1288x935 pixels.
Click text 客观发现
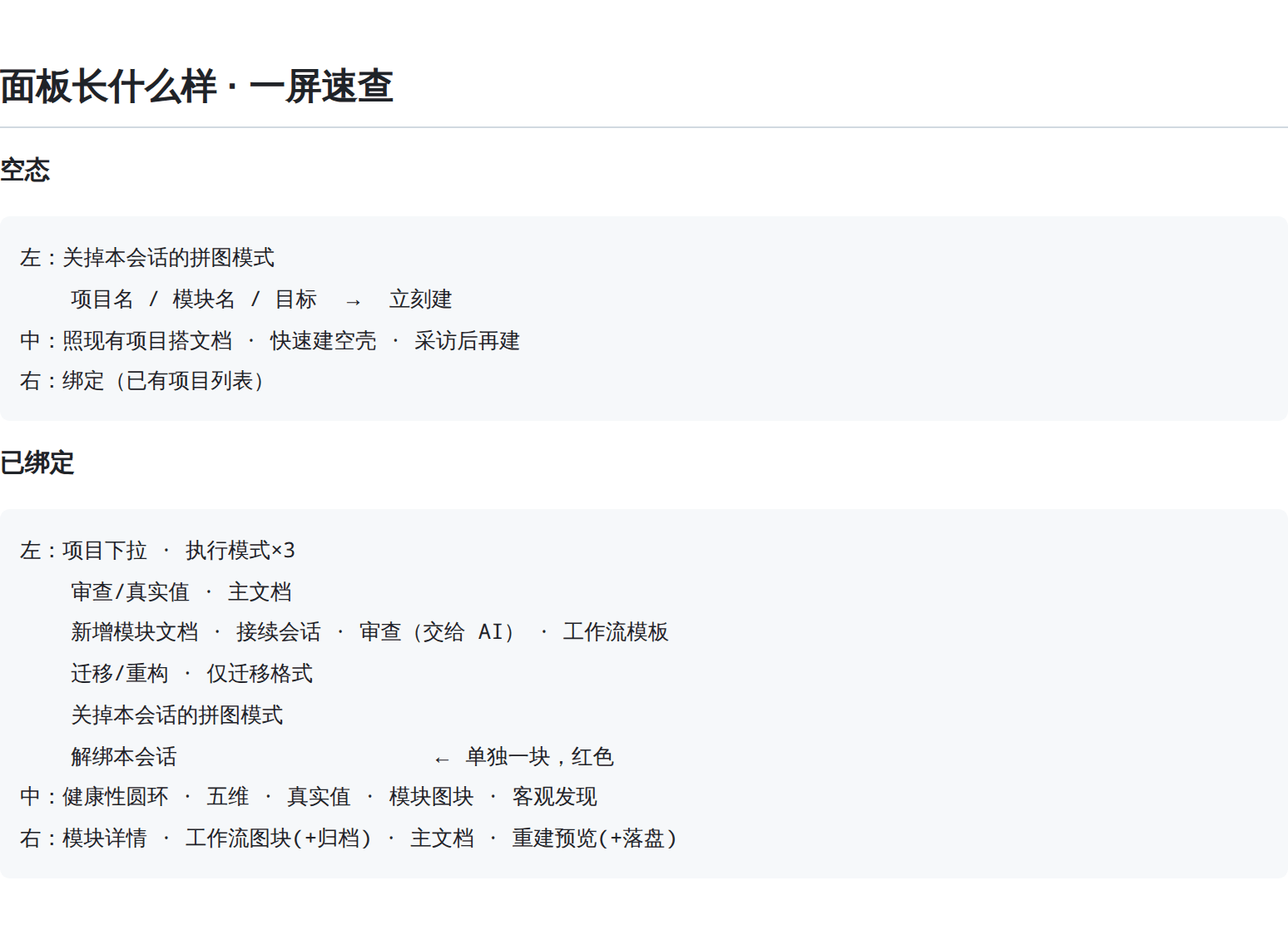coord(555,797)
